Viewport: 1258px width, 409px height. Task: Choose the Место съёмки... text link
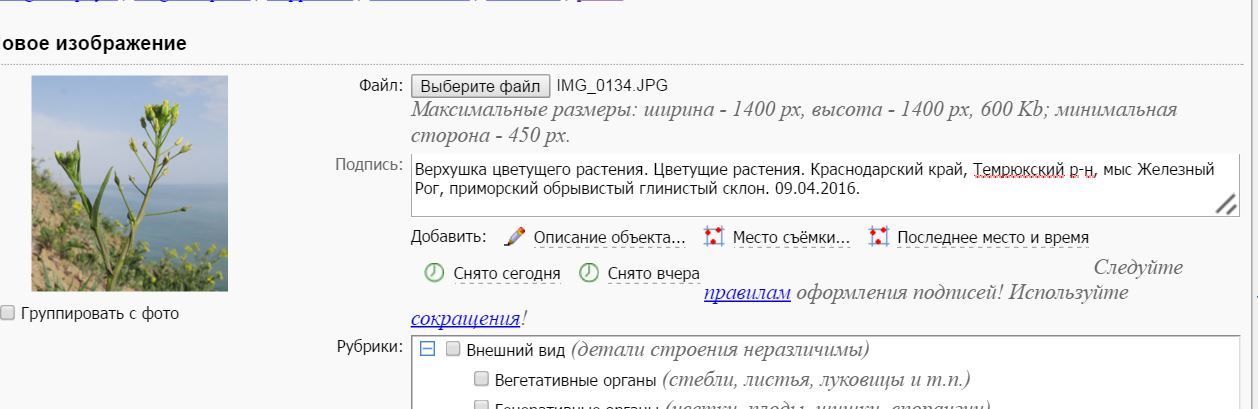pyautogui.click(x=791, y=238)
